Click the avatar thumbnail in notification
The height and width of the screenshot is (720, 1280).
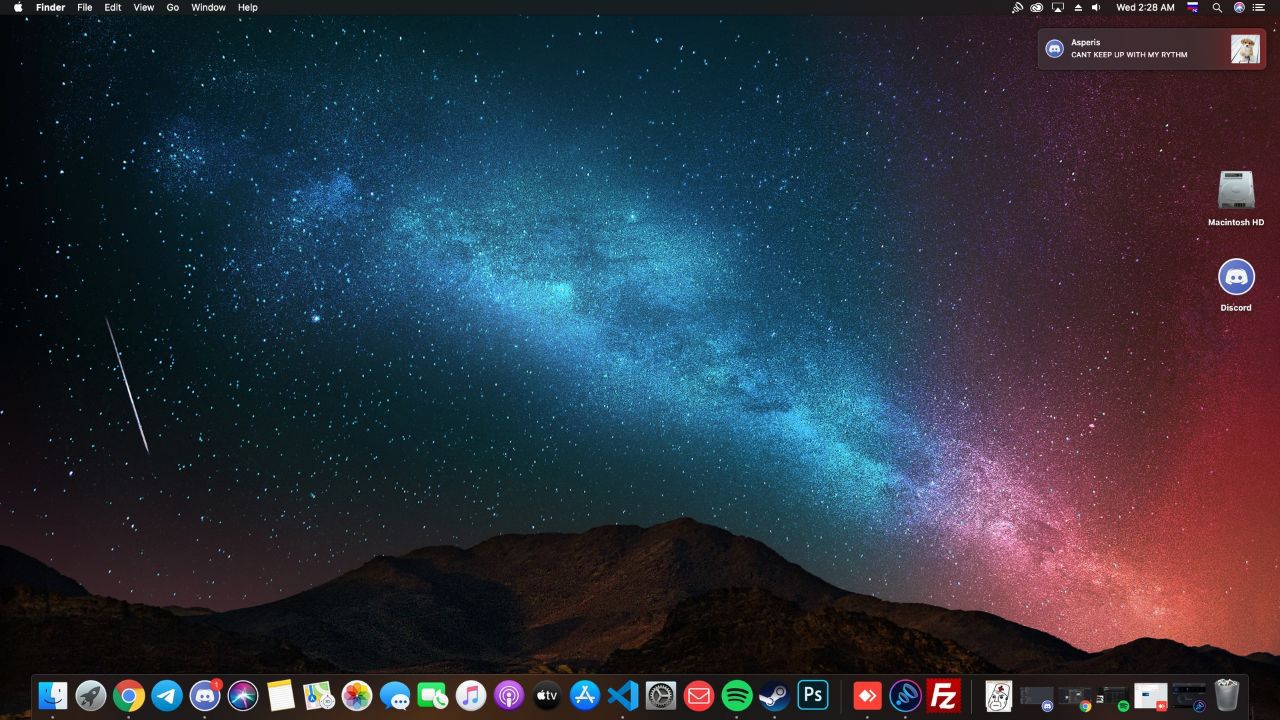(1245, 49)
